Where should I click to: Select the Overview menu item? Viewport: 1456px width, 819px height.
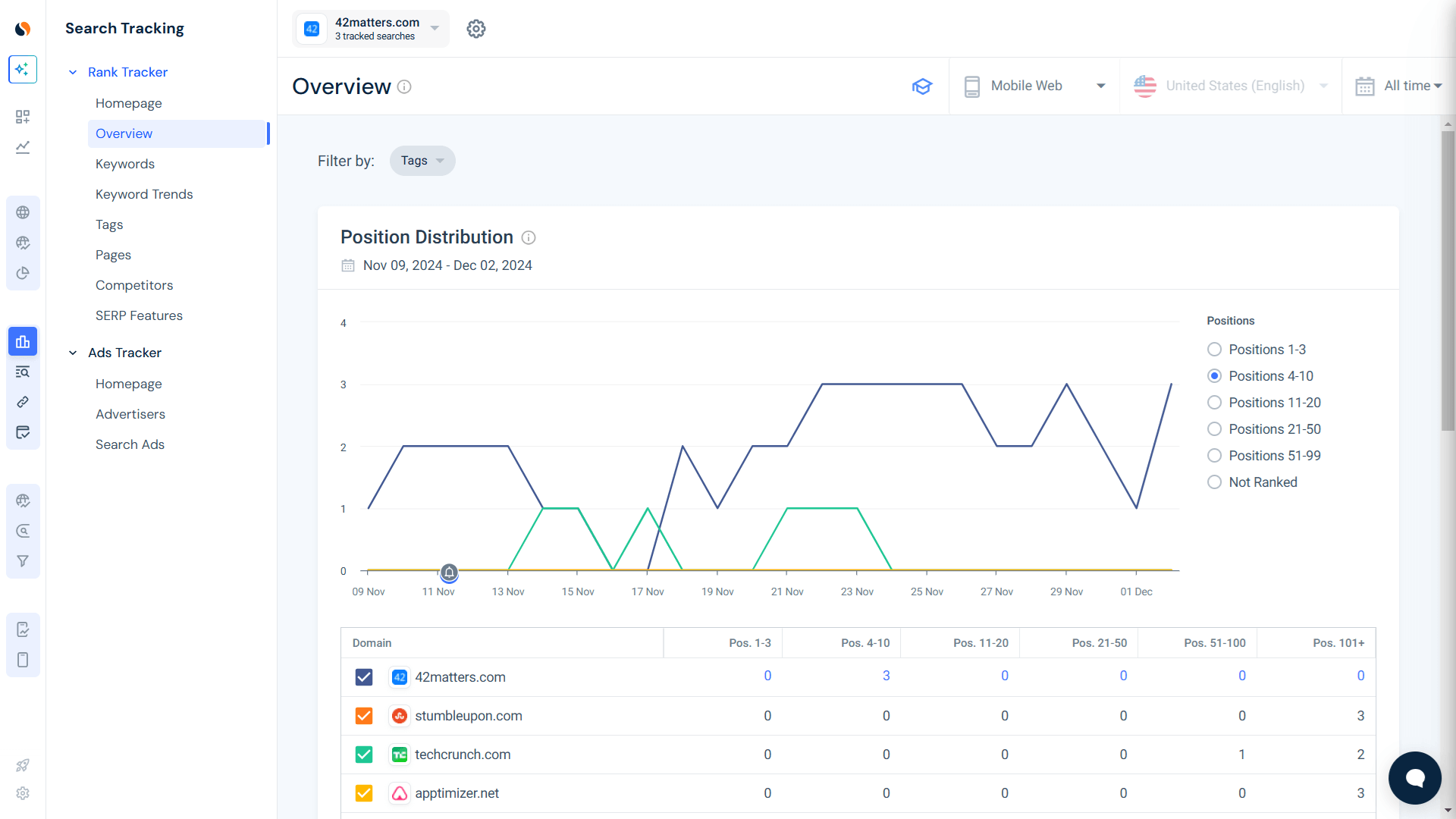coord(178,133)
